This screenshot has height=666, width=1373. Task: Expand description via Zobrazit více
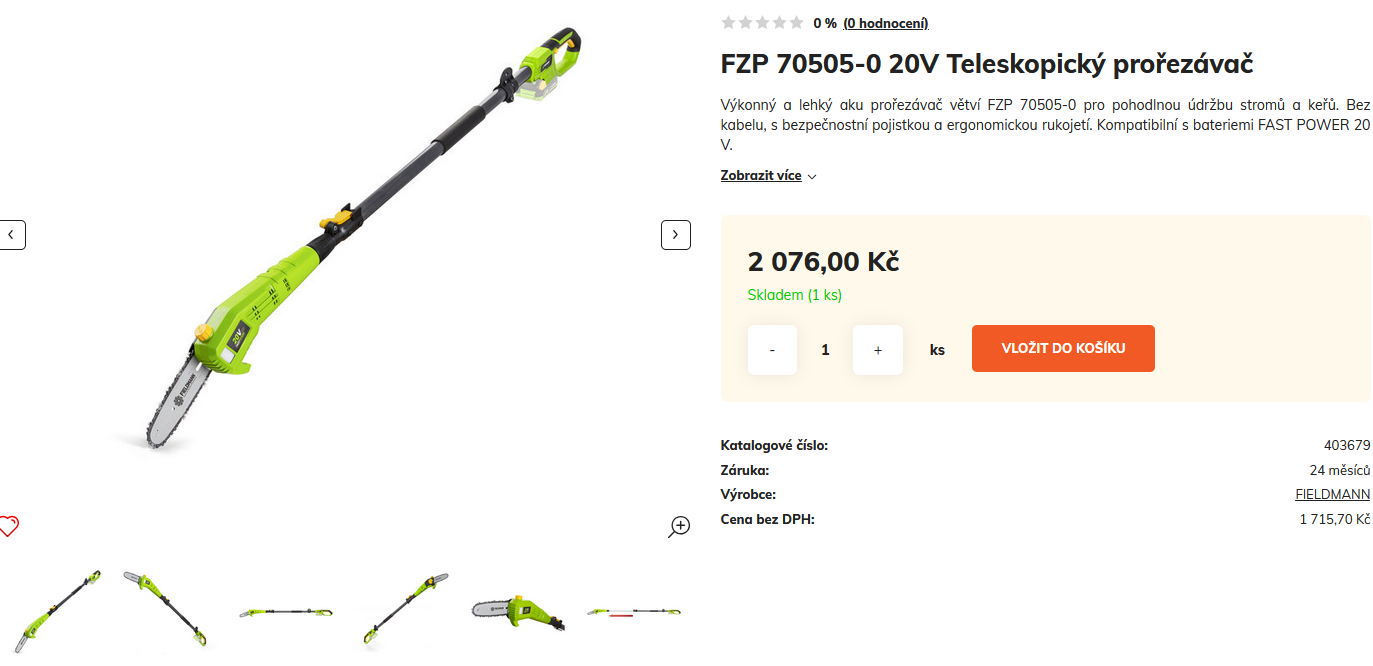click(x=761, y=176)
